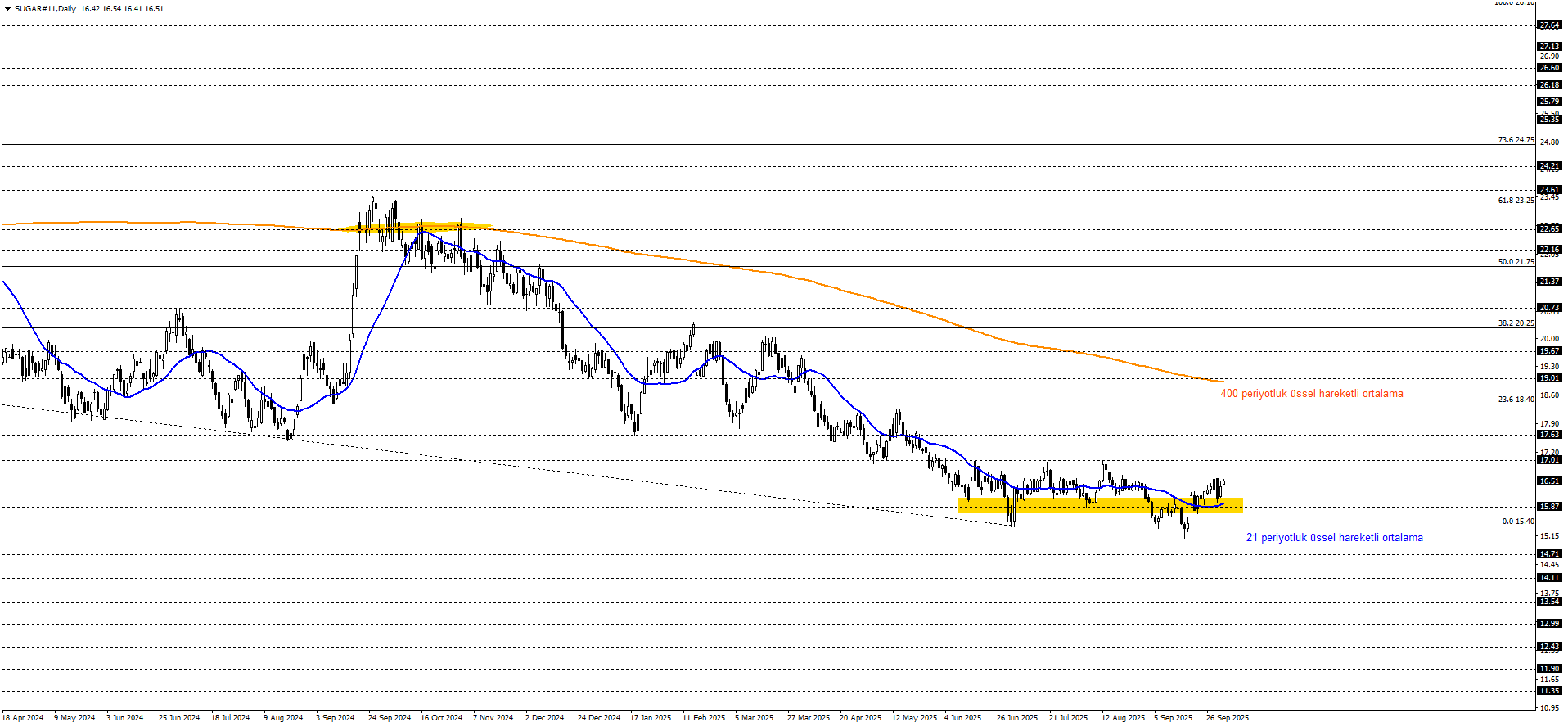
Task: Click the 24 Sep 2024 date on time axis
Action: click(389, 718)
